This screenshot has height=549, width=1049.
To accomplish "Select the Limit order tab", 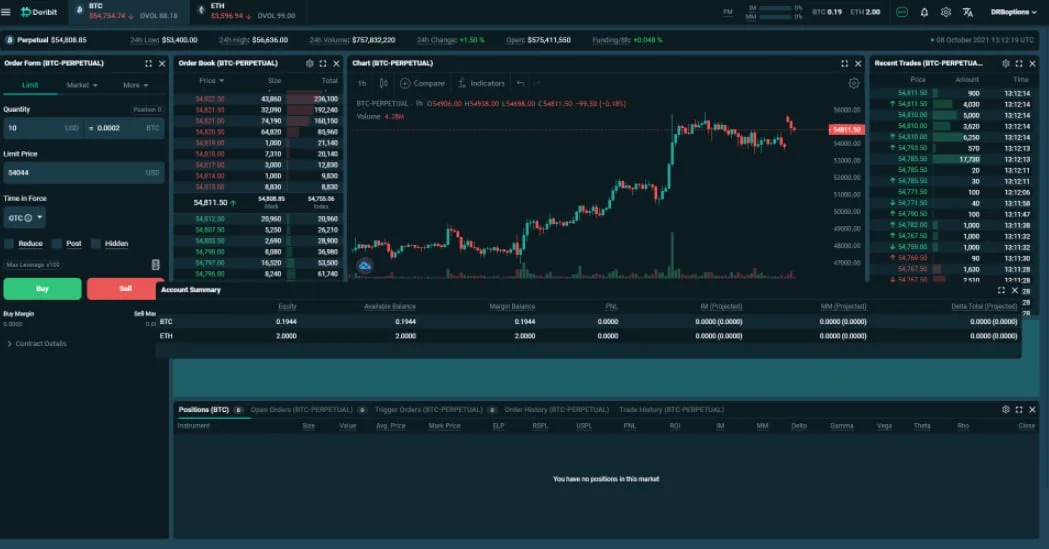I will 30,86.
